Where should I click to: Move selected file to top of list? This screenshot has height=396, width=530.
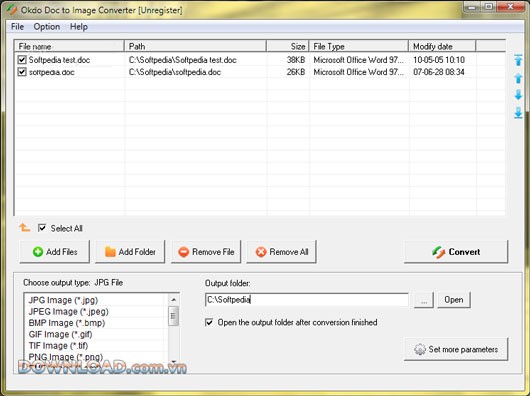(x=518, y=60)
